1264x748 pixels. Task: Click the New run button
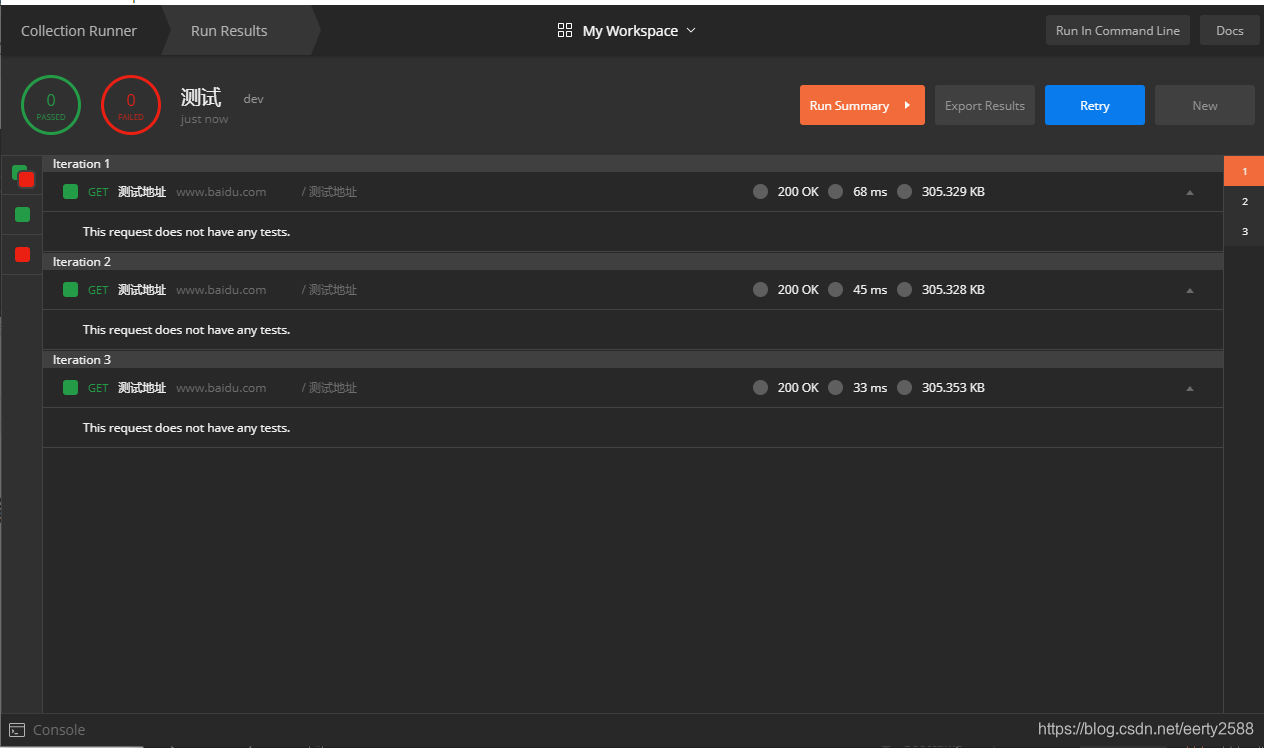tap(1205, 105)
